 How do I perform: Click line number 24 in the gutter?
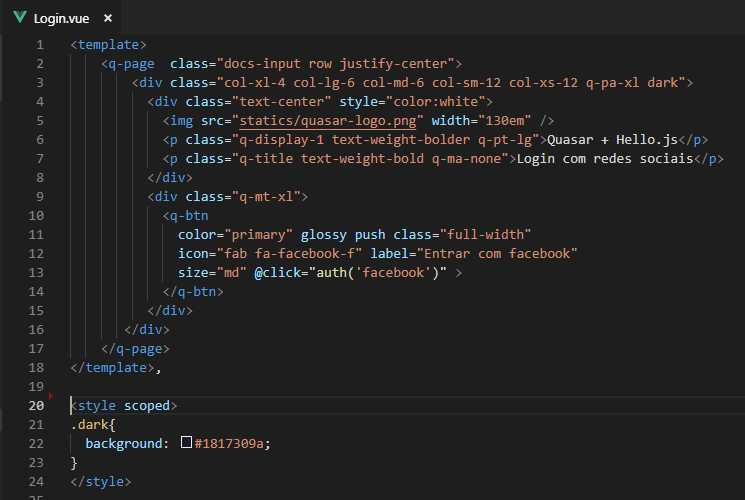pos(36,481)
